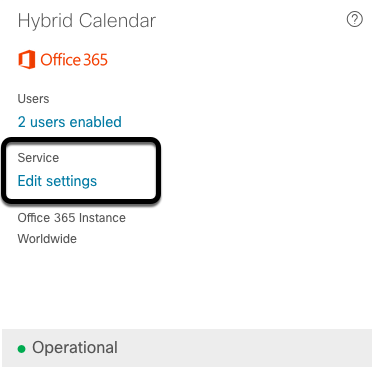Click the word Calendar in the title
This screenshot has height=367, width=372.
[x=117, y=21]
